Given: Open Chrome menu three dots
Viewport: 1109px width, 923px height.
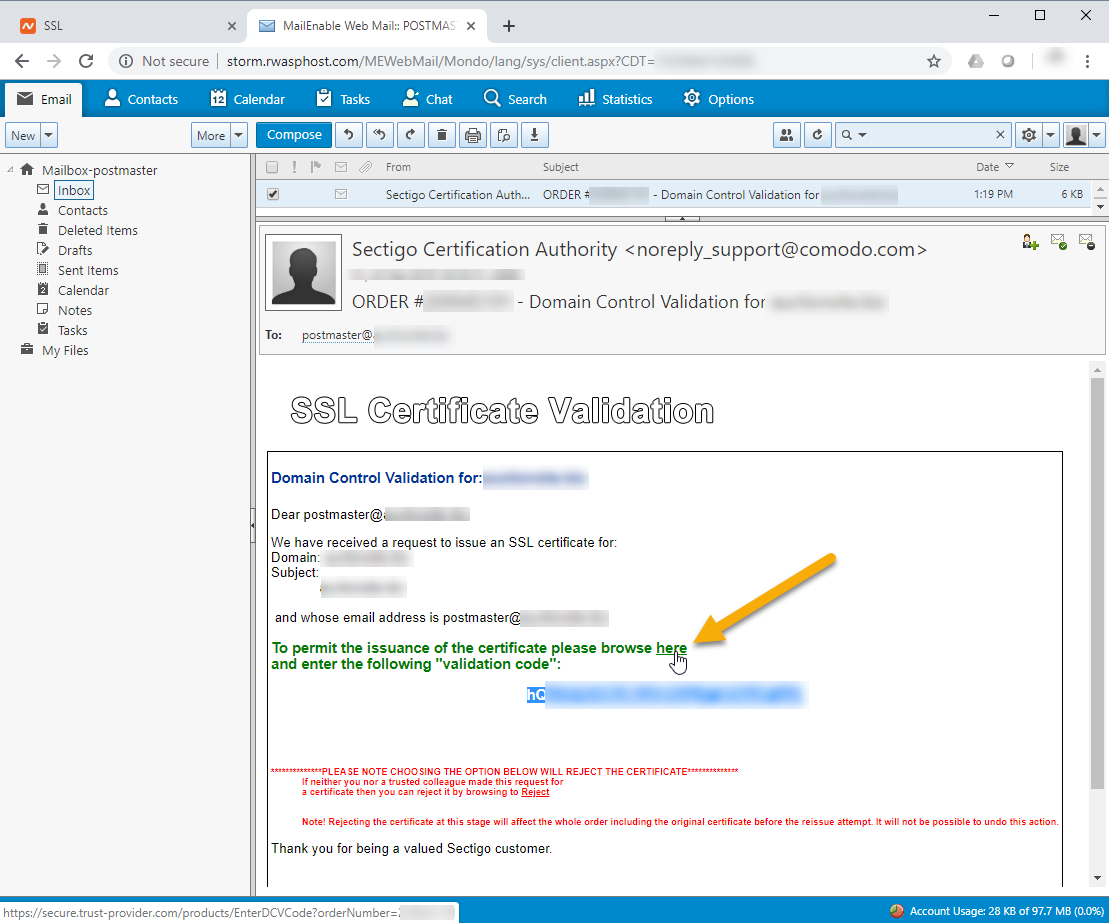Looking at the screenshot, I should 1088,62.
